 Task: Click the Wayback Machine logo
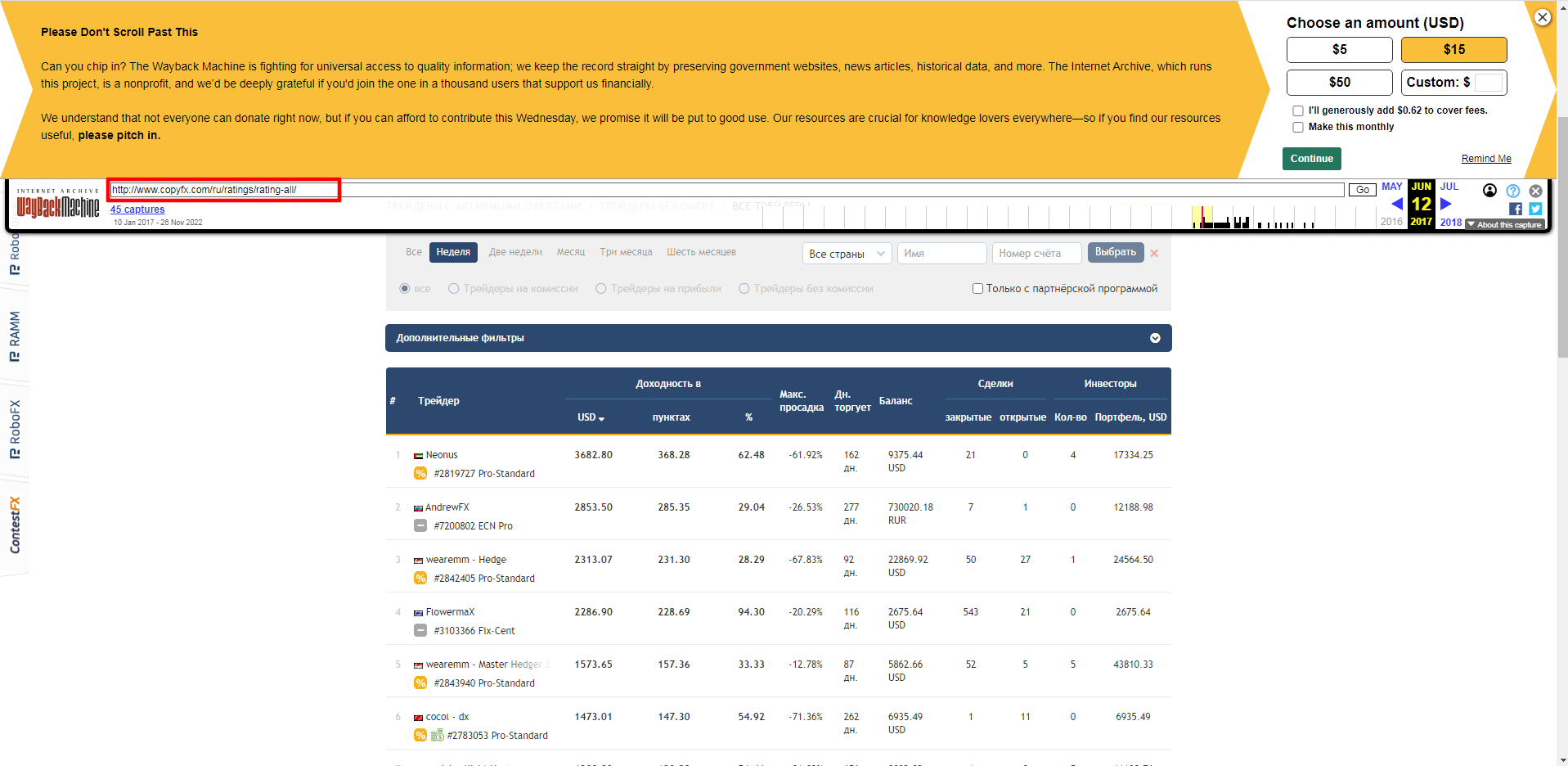click(58, 202)
